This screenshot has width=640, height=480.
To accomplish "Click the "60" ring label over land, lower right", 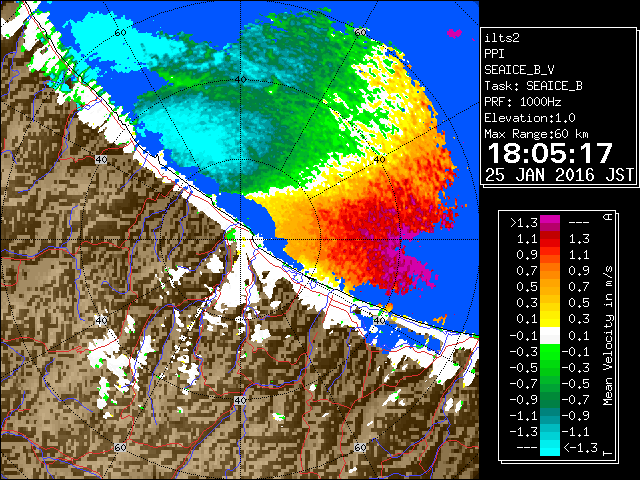I will [360, 447].
